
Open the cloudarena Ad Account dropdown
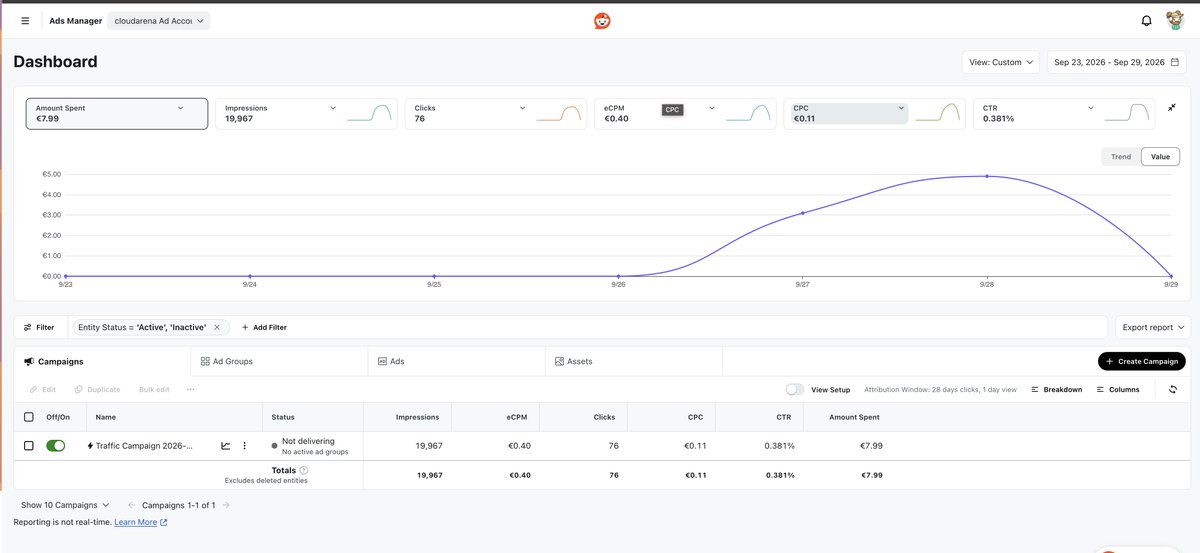coord(159,20)
